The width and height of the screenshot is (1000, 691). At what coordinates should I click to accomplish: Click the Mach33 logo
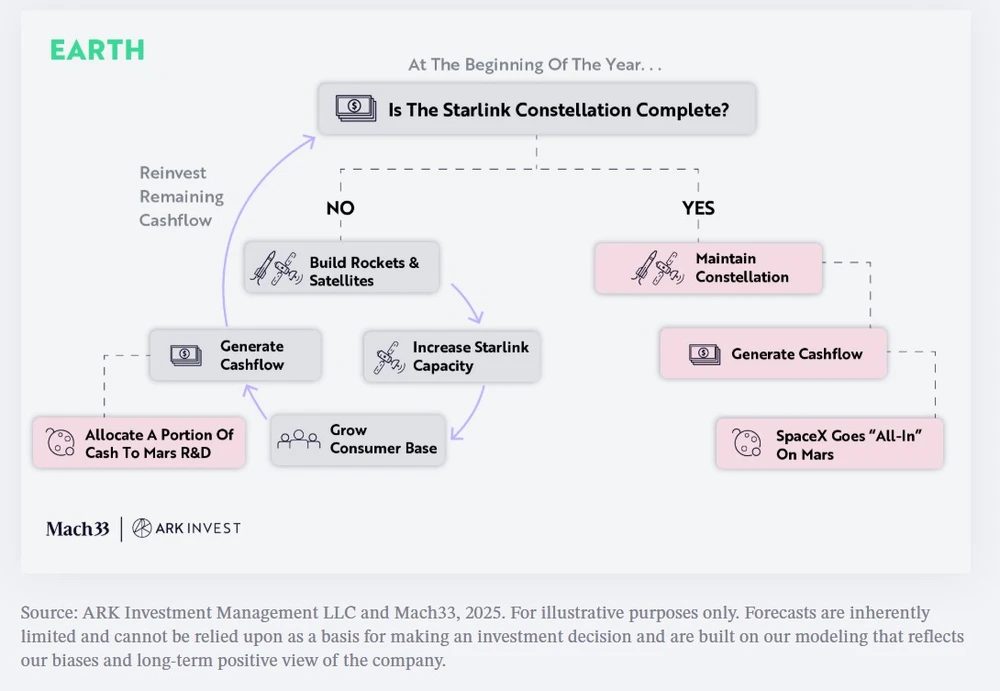pos(77,528)
